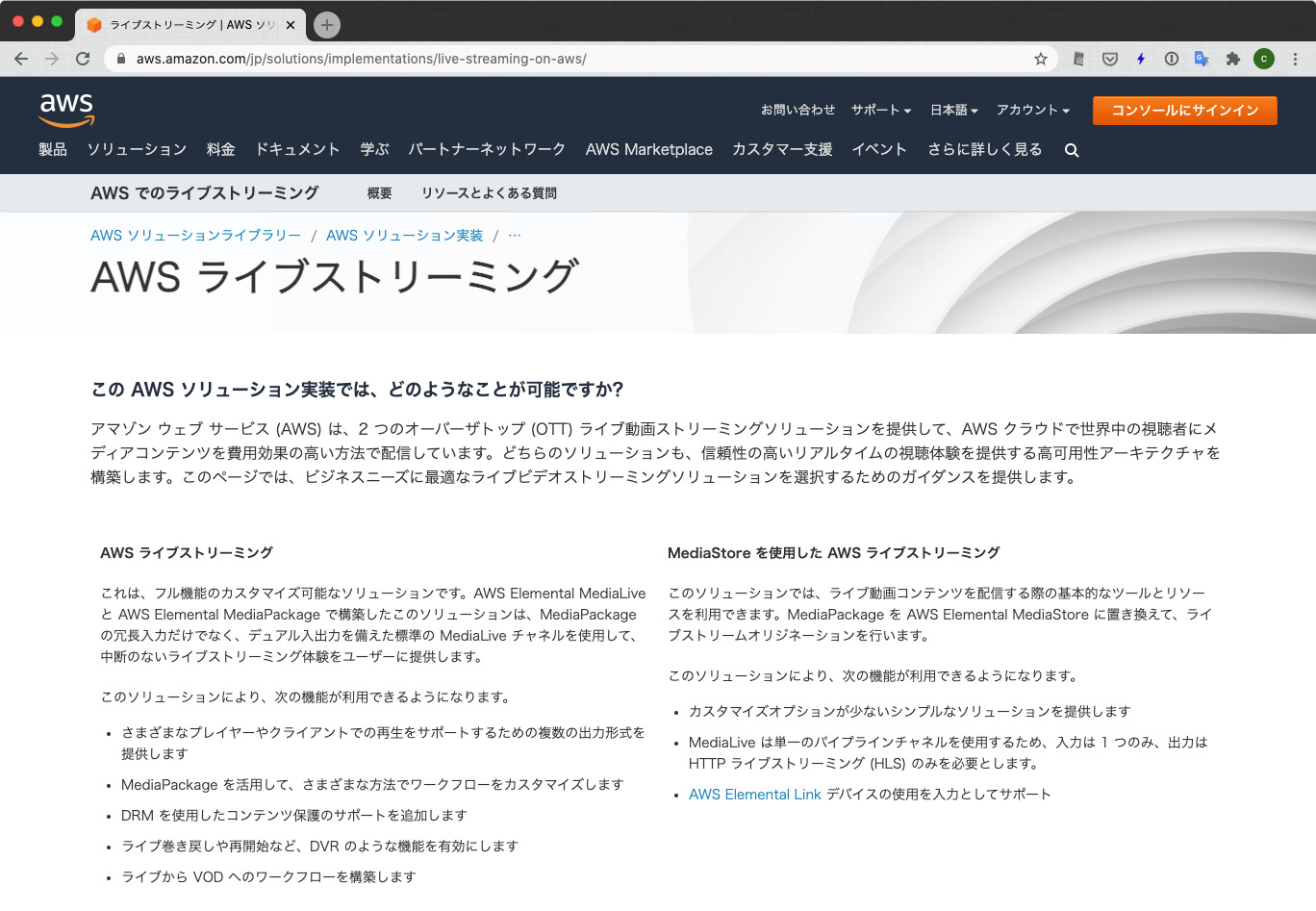Close the ライブストリーミング tab
Viewport: 1316px width, 911px height.
pos(291,25)
